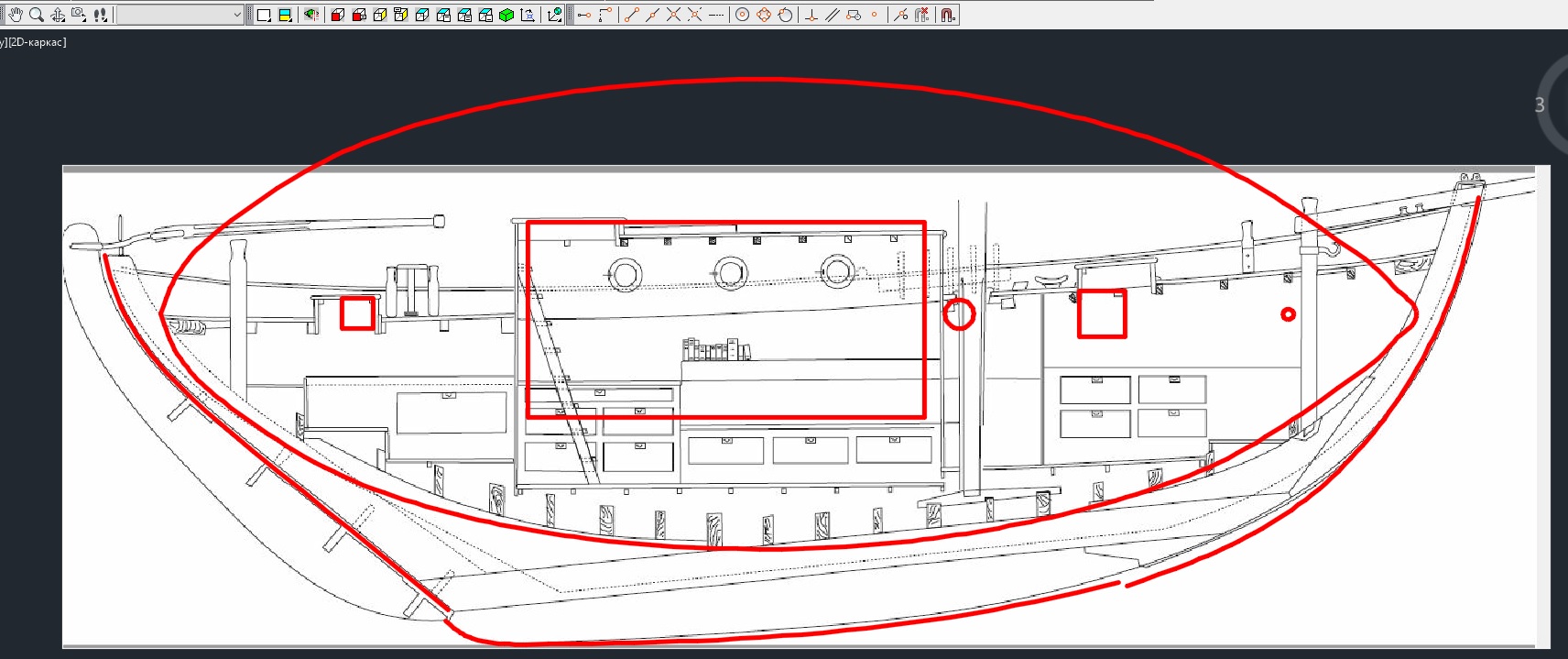Open the Camera view tool
Viewport: 1568px width, 659px height.
[x=79, y=15]
